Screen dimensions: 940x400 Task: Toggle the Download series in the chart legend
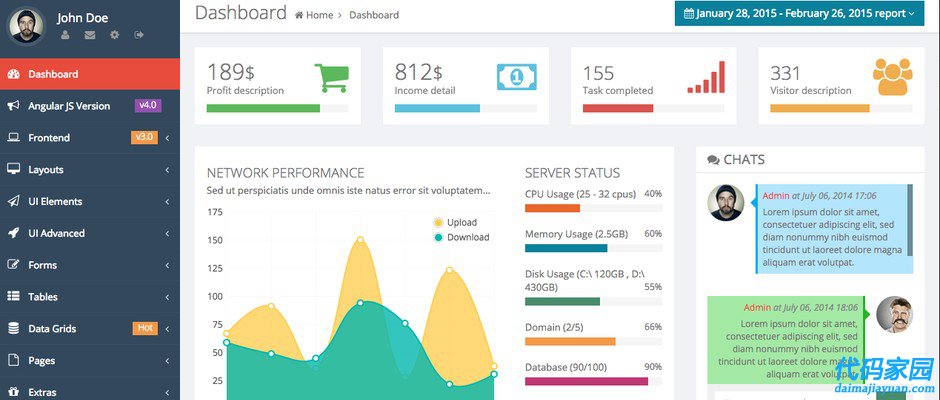coord(461,237)
